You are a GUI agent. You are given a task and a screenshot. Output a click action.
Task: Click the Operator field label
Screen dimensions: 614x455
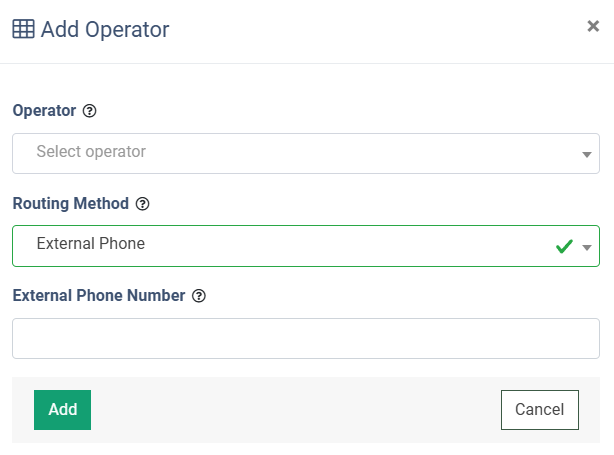tap(44, 111)
